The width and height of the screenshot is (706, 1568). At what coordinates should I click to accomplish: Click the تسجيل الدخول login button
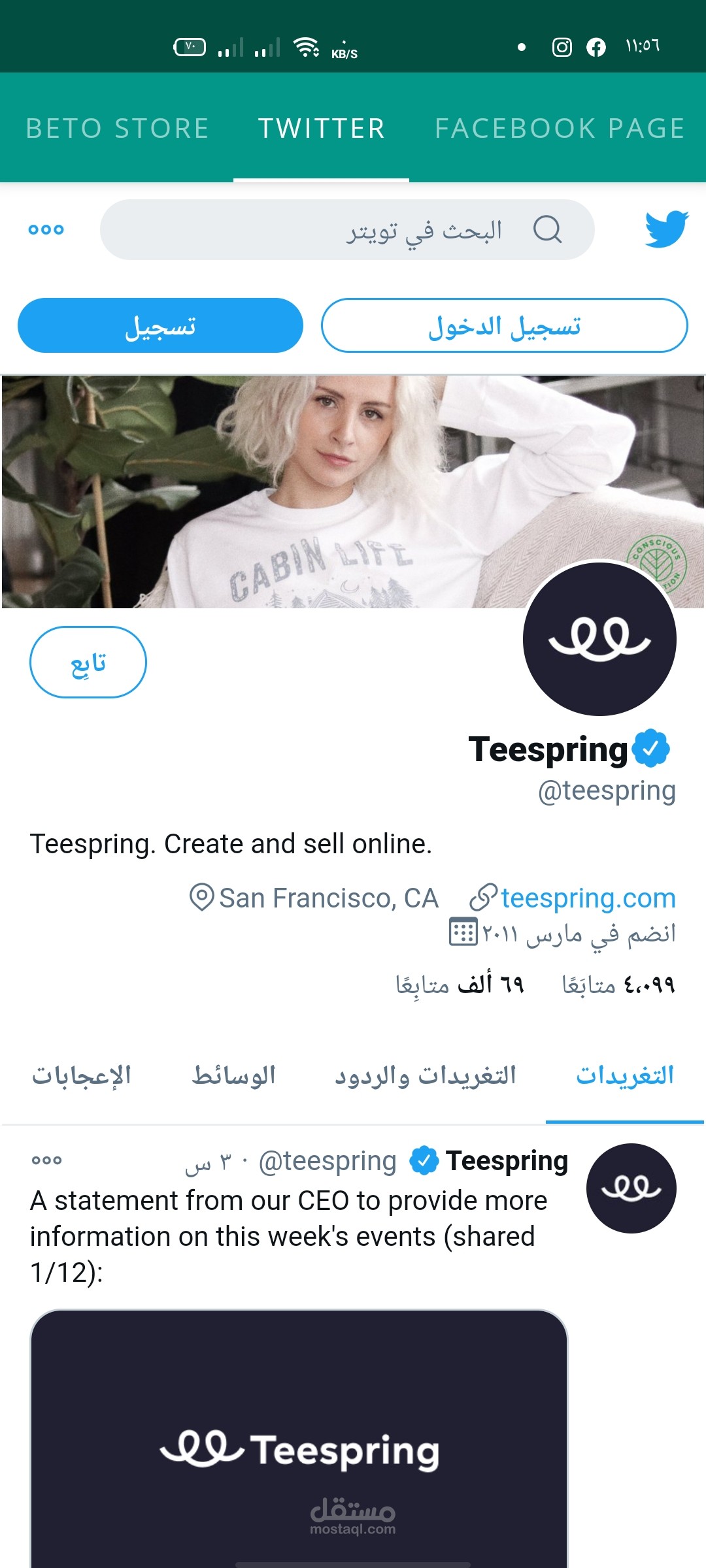pyautogui.click(x=504, y=325)
